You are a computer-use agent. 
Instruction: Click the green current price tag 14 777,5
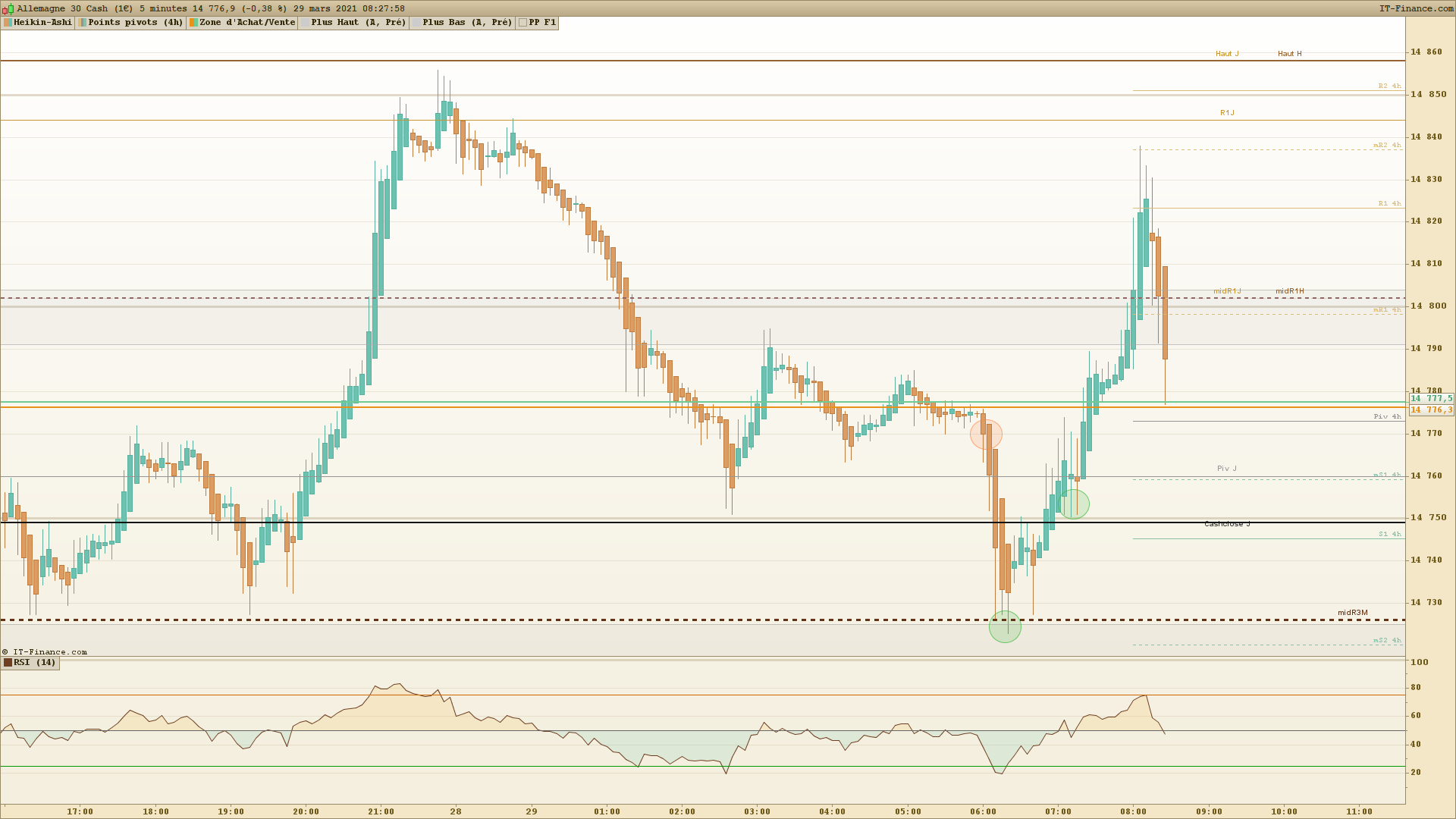point(1431,399)
